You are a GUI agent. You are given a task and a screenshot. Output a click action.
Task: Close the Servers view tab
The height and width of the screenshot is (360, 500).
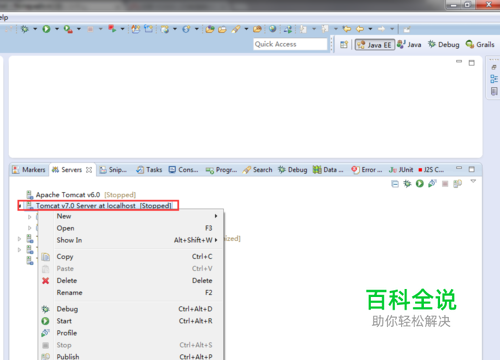click(x=89, y=170)
